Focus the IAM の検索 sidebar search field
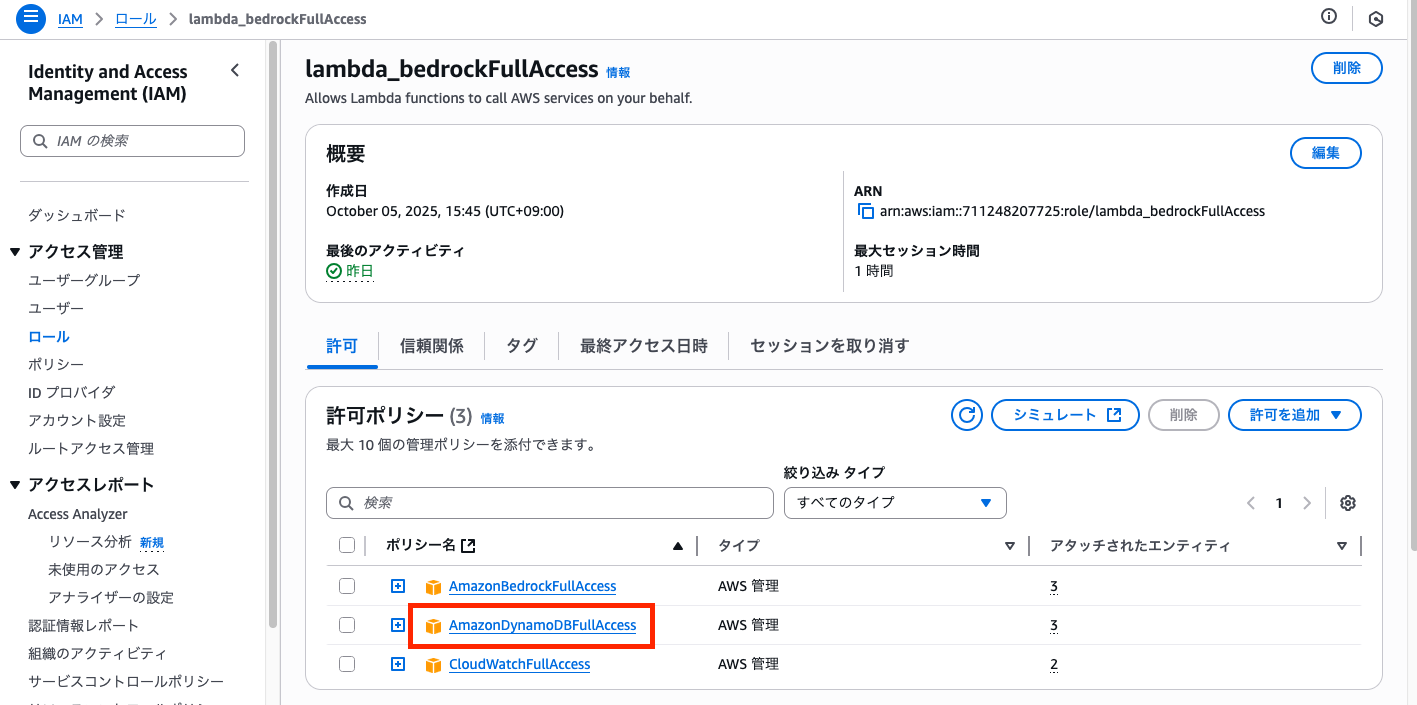Screen dimensions: 1417x705 pyautogui.click(x=132, y=141)
